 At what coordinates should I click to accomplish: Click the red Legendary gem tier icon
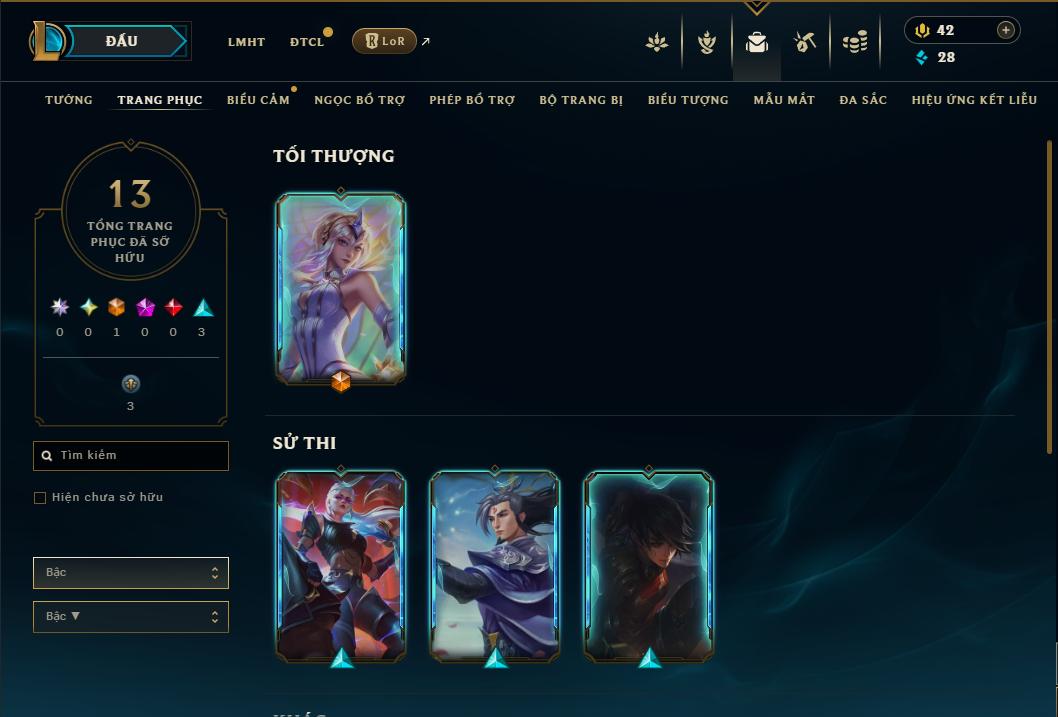point(173,308)
